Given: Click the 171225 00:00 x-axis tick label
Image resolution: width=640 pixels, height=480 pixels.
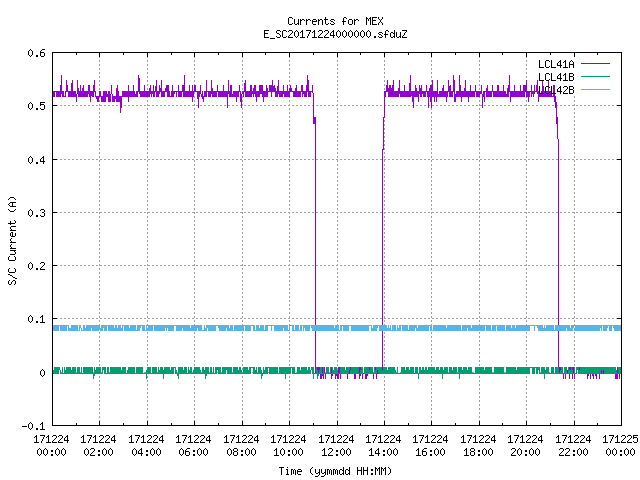Looking at the screenshot, I should click(620, 446).
